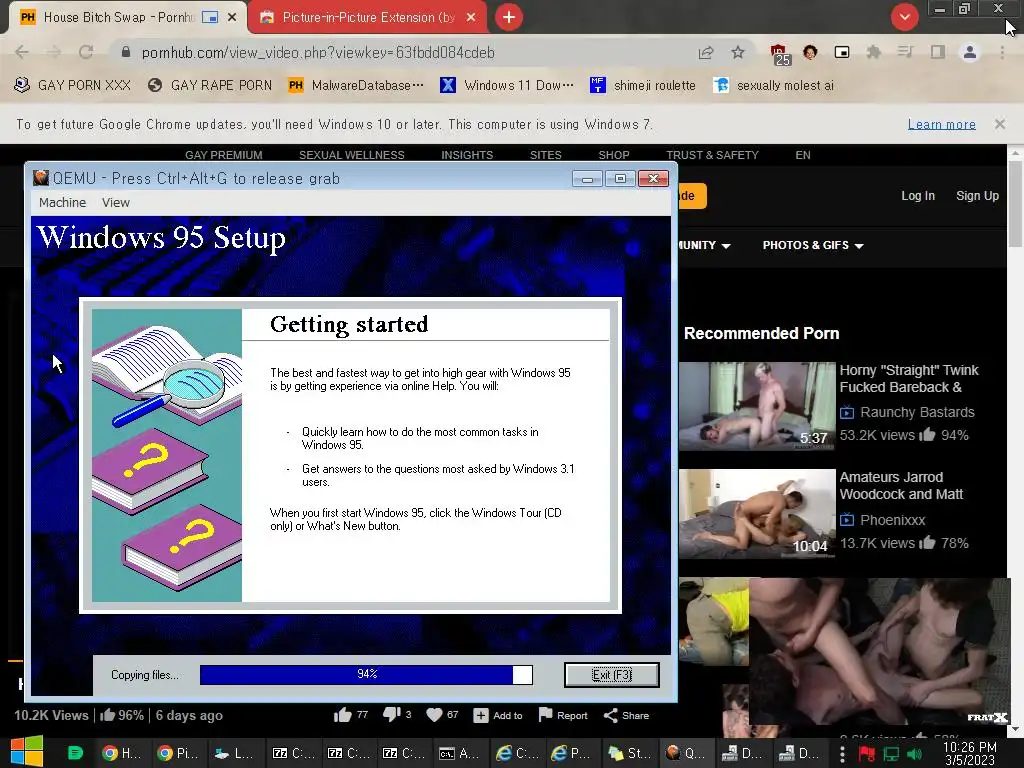This screenshot has width=1024, height=768.
Task: Click the page's vertical scrollbar thumb
Action: click(1015, 202)
